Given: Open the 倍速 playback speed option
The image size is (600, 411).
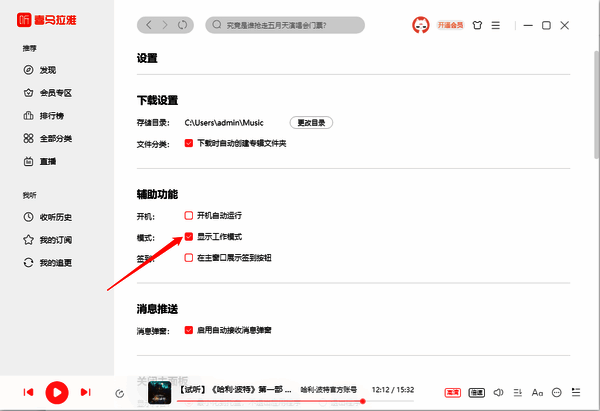Looking at the screenshot, I should 476,393.
